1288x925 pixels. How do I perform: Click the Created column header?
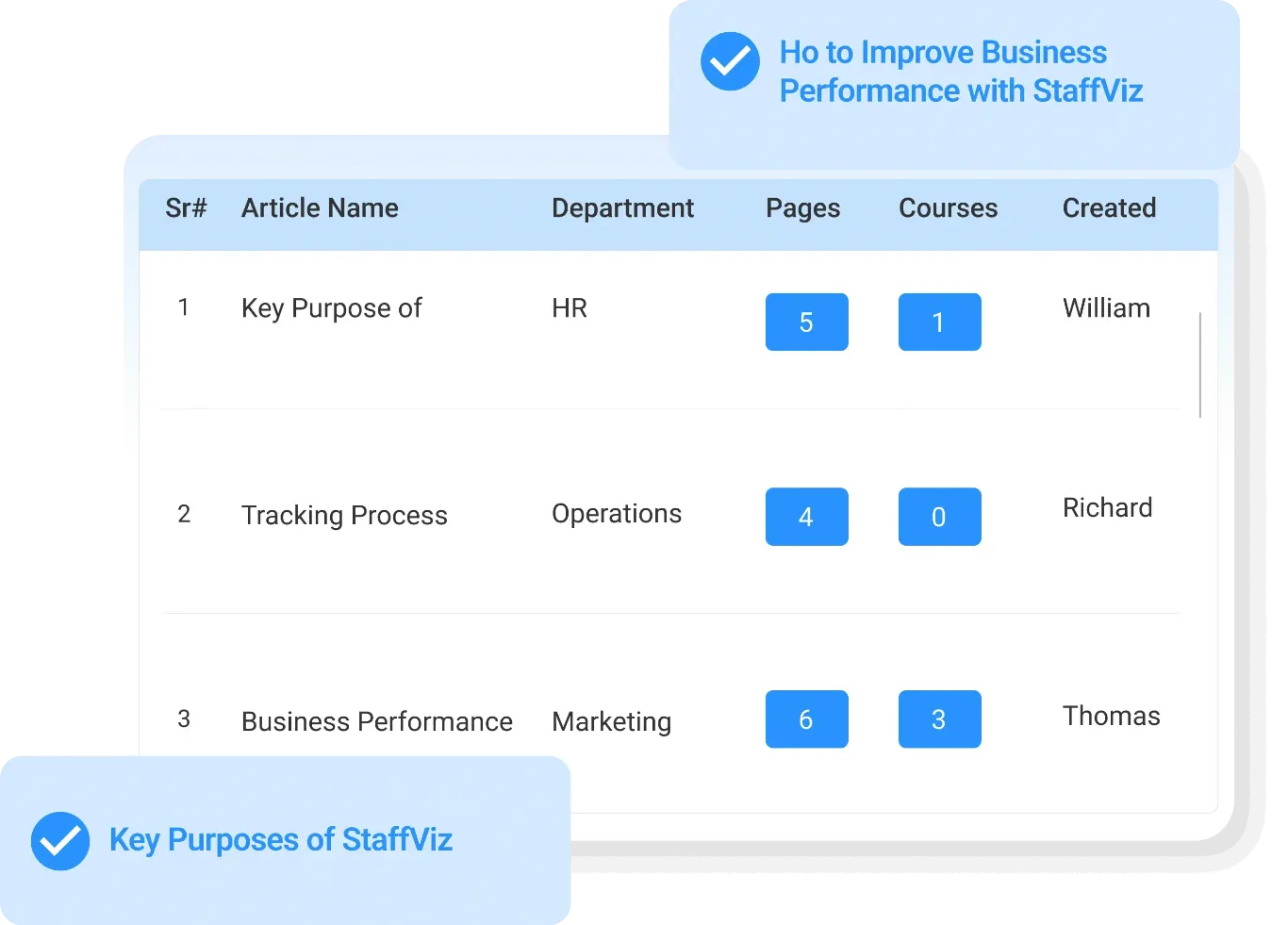pos(1109,208)
